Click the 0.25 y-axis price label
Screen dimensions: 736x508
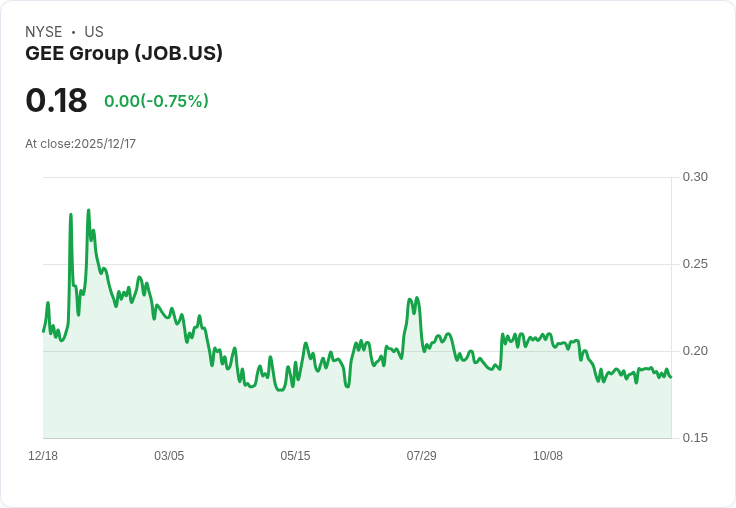(695, 264)
